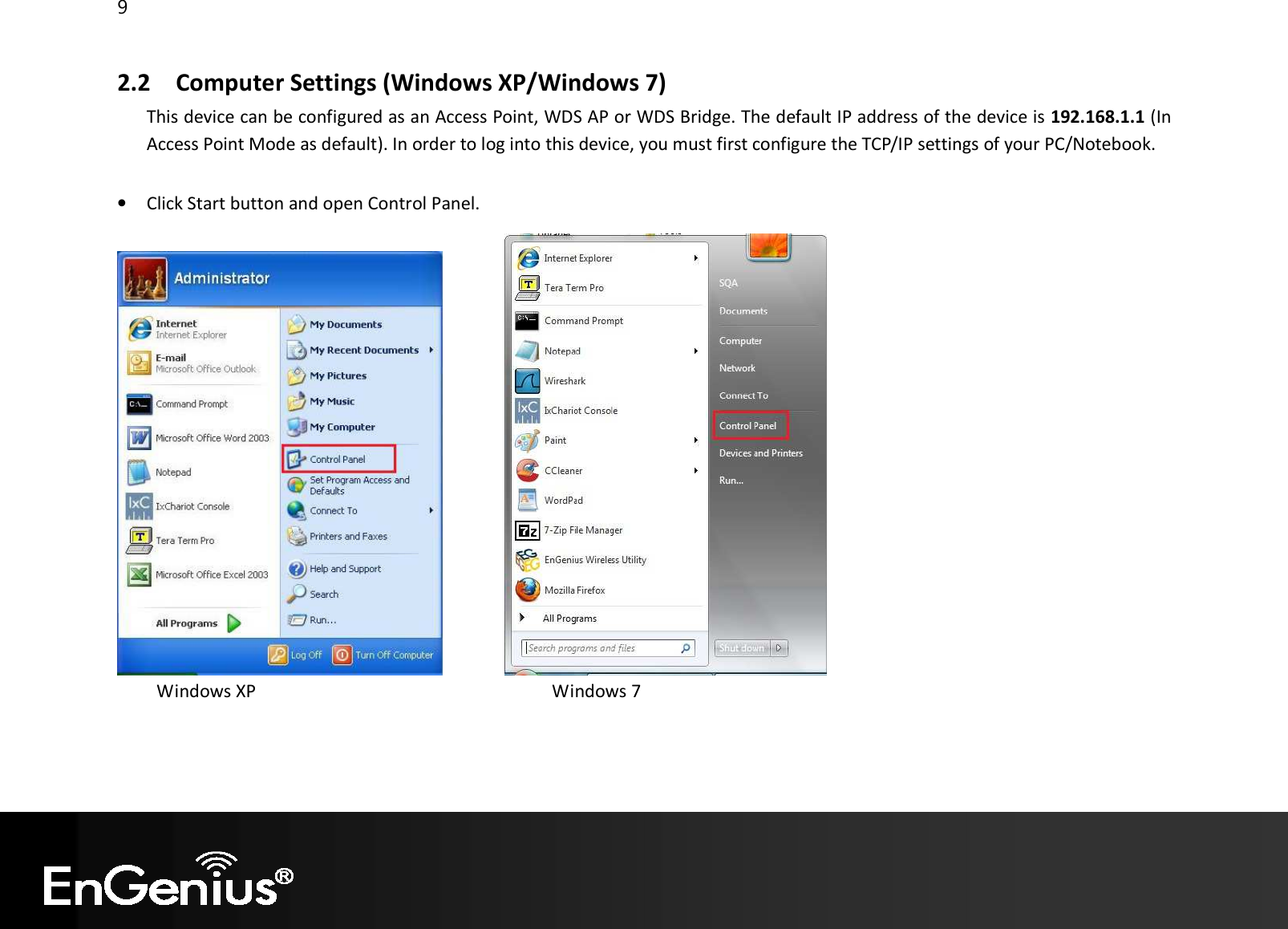
Task: Click Tera Term Pro icon in Windows 7 menu
Action: click(528, 288)
